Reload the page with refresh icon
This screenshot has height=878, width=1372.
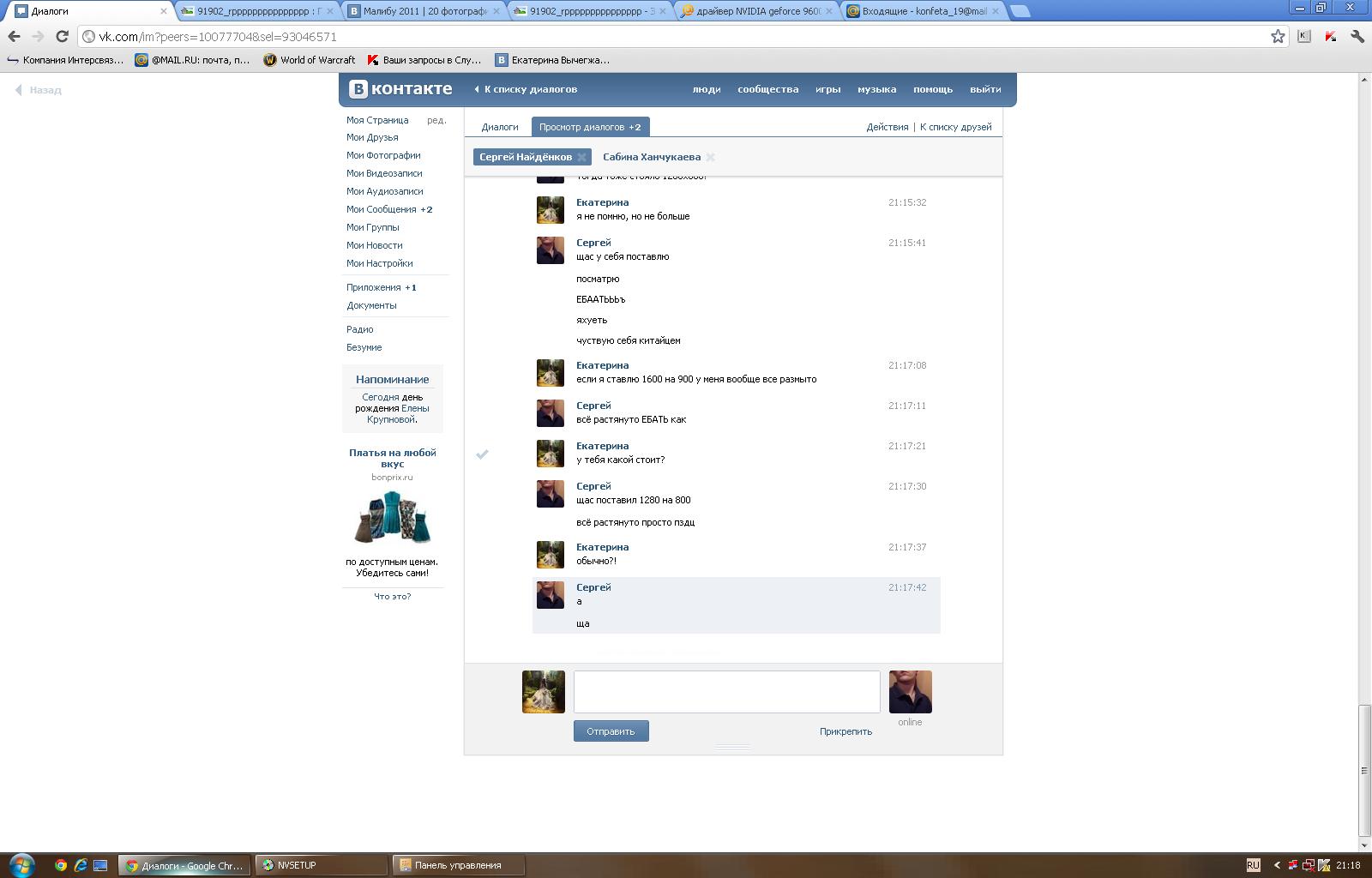62,36
